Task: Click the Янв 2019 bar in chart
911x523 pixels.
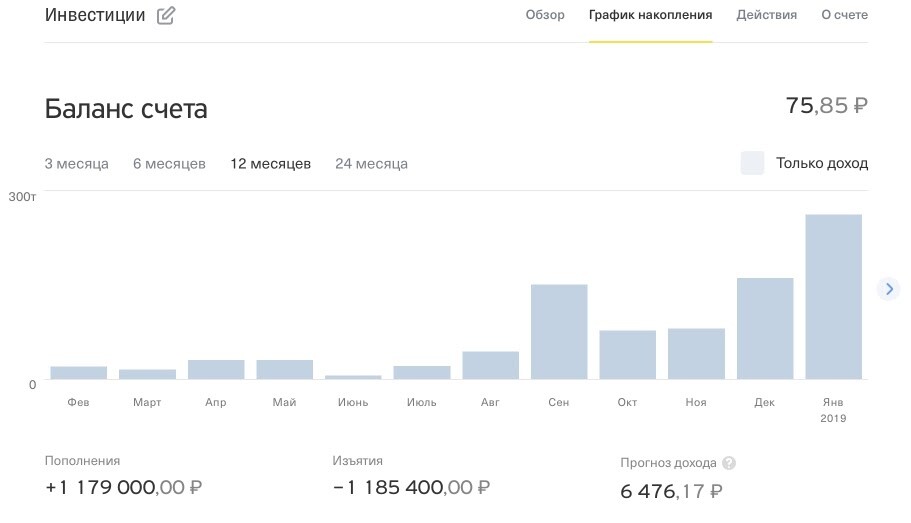Action: click(833, 297)
